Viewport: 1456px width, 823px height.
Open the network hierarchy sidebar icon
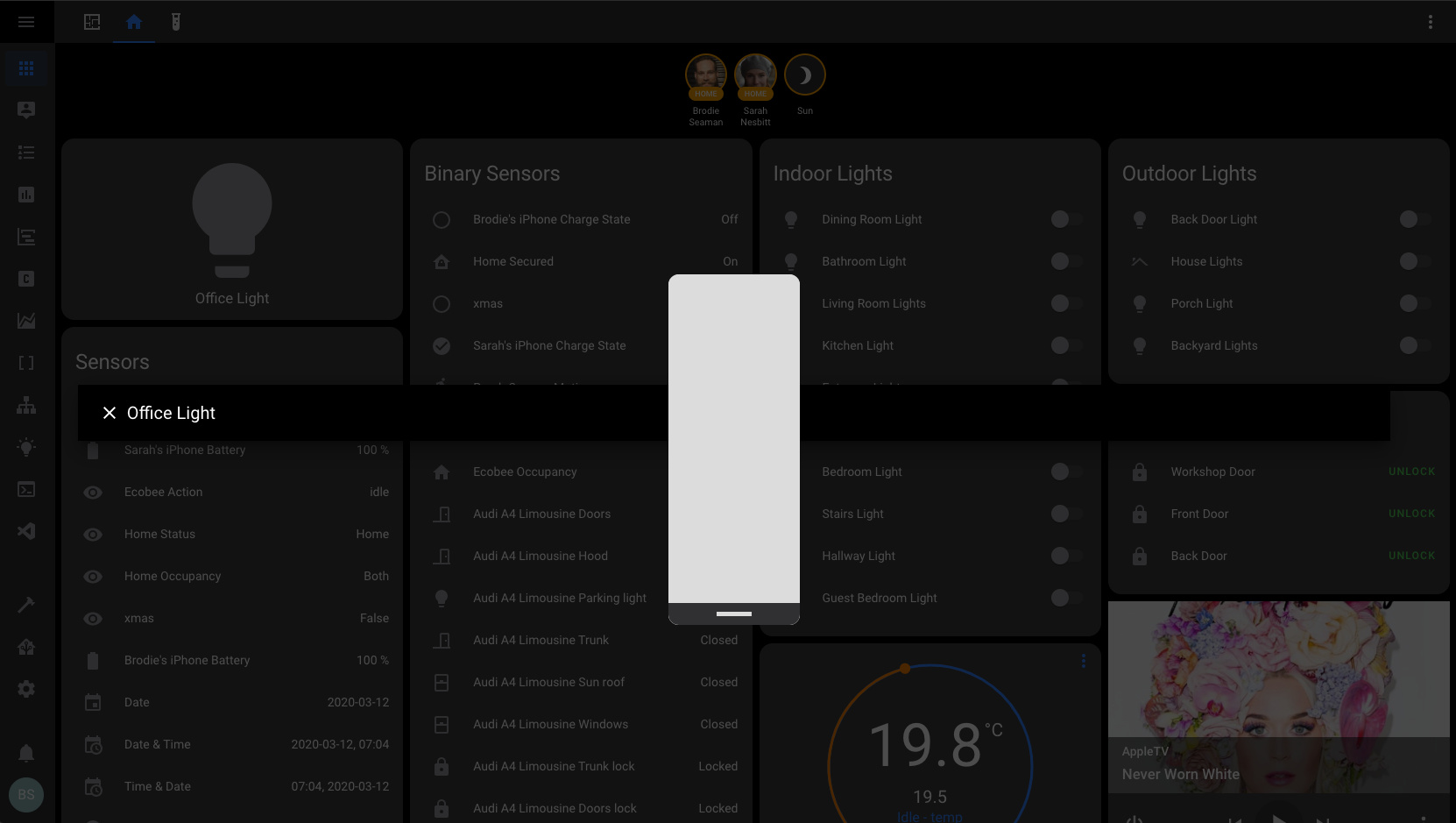click(x=26, y=405)
